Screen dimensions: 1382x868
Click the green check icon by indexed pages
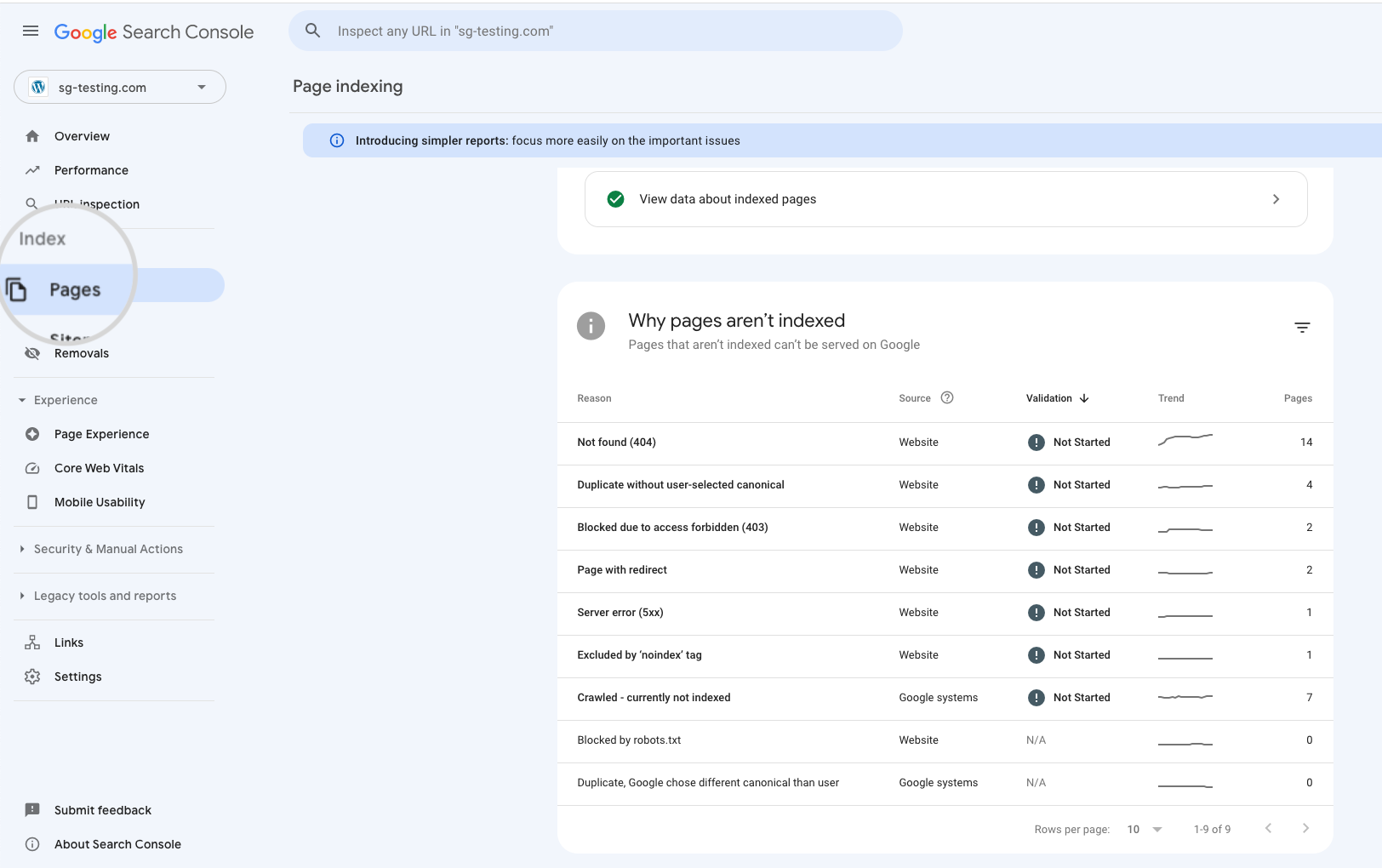[616, 199]
